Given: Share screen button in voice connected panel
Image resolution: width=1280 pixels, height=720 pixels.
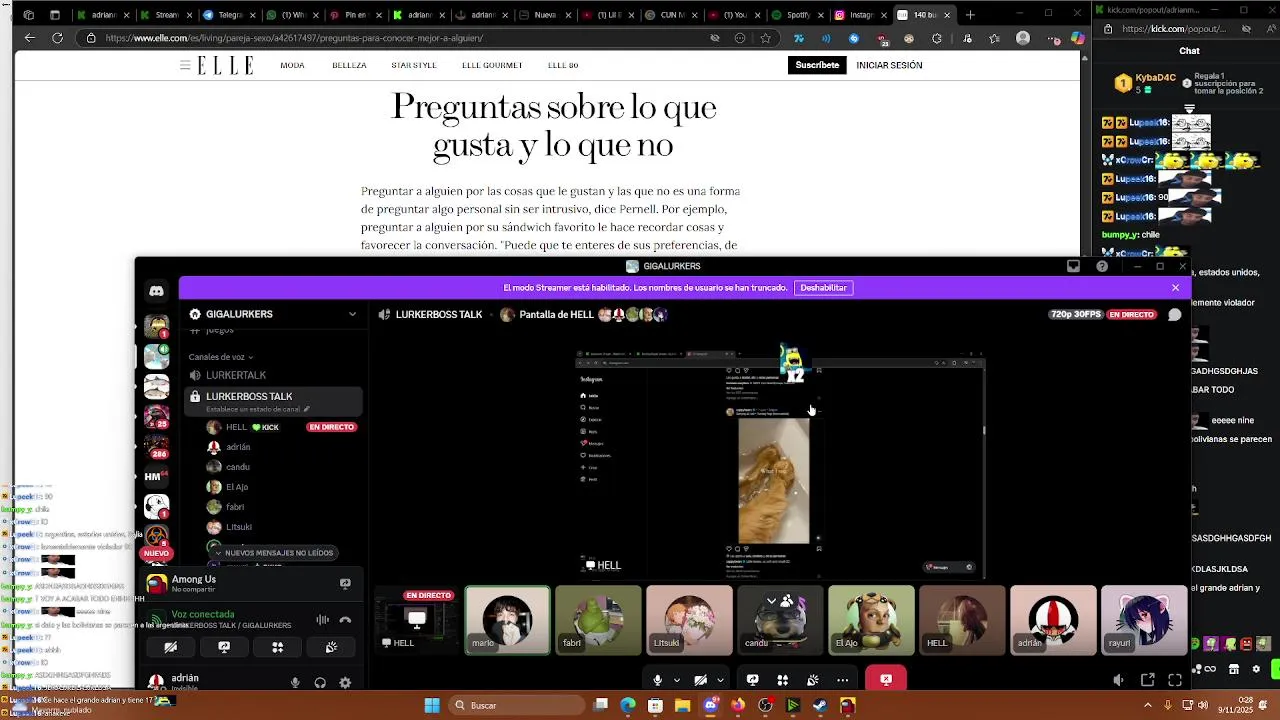Looking at the screenshot, I should (224, 647).
